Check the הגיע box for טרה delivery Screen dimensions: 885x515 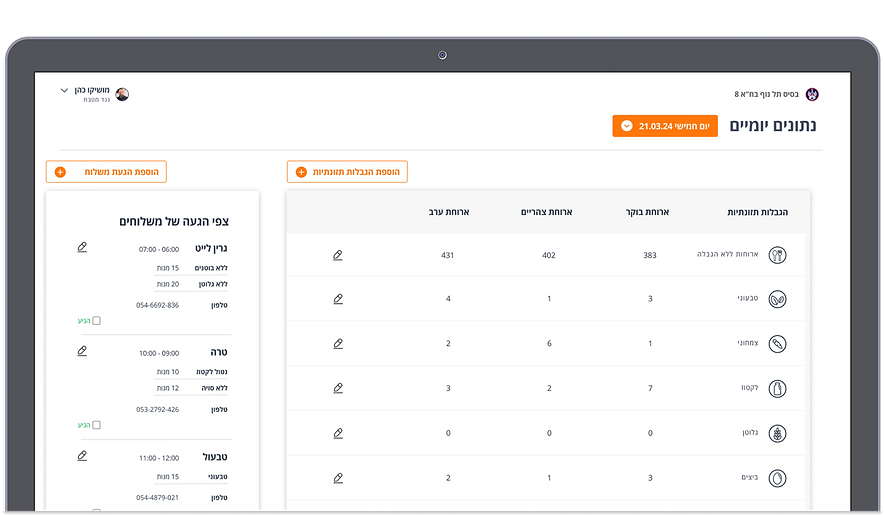click(x=97, y=425)
